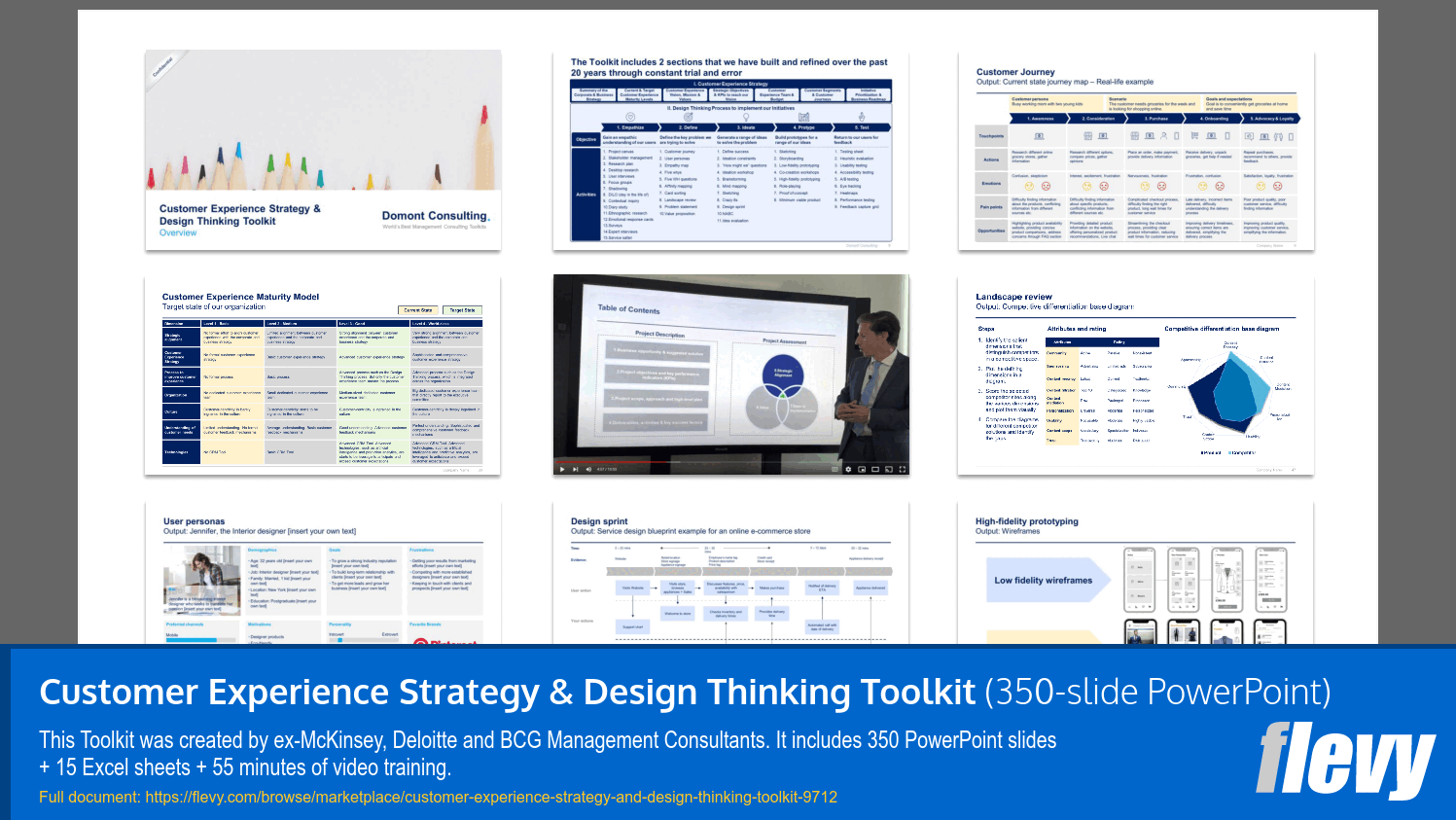Screen dimensions: 1456x820
Task: Click the Touchpoints row header
Action: (991, 136)
